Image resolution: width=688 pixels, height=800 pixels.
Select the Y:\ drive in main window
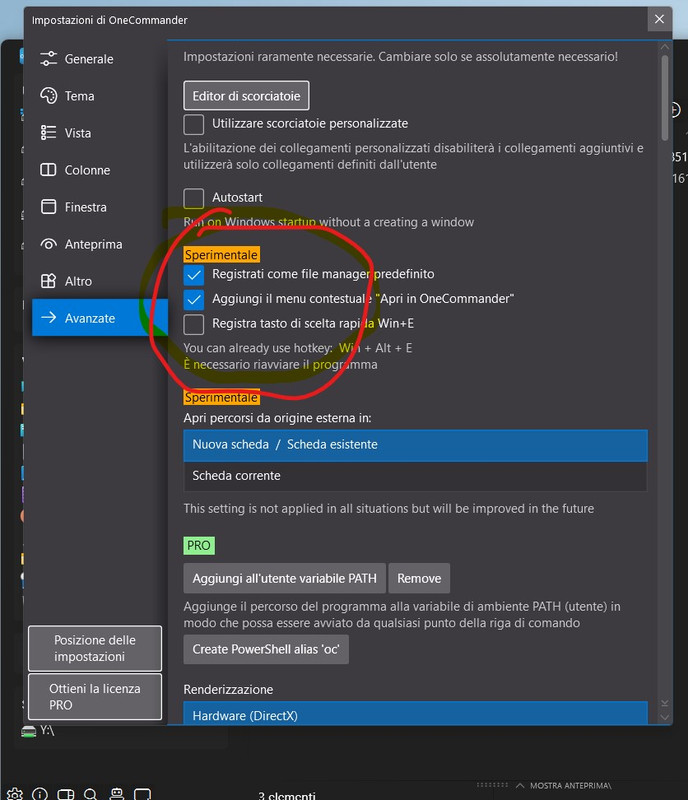(38, 731)
